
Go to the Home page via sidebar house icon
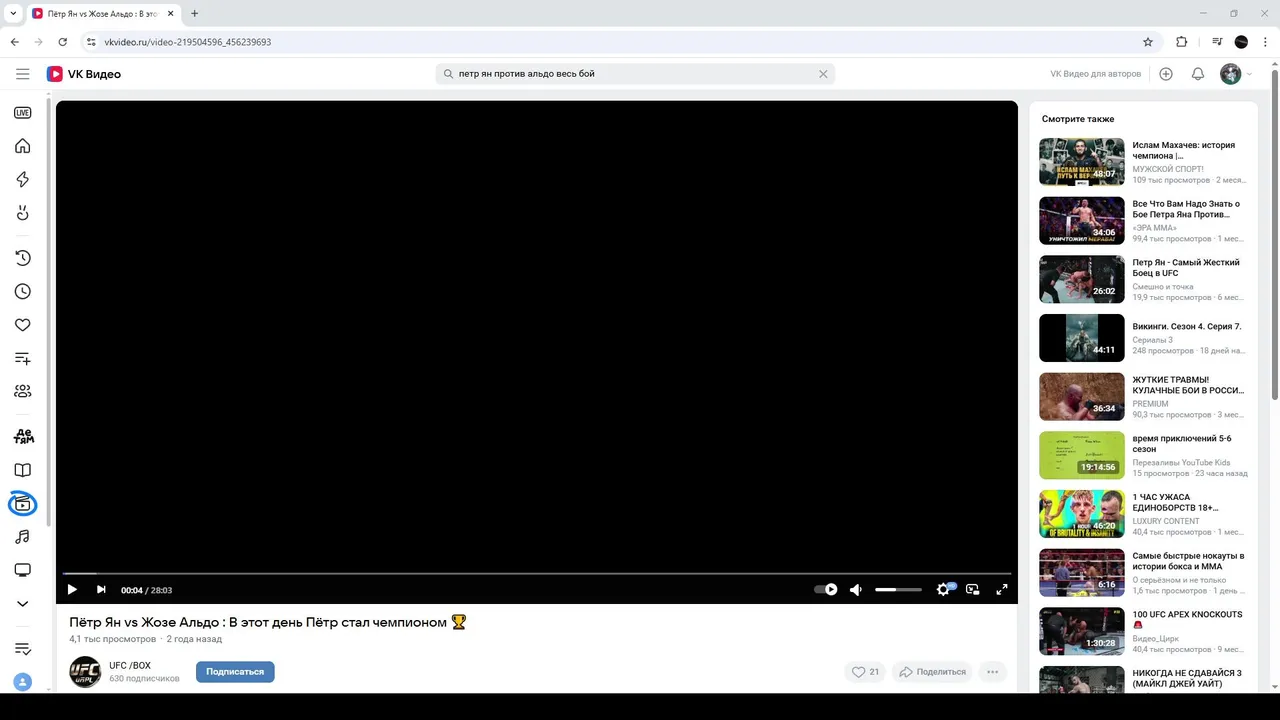22,146
